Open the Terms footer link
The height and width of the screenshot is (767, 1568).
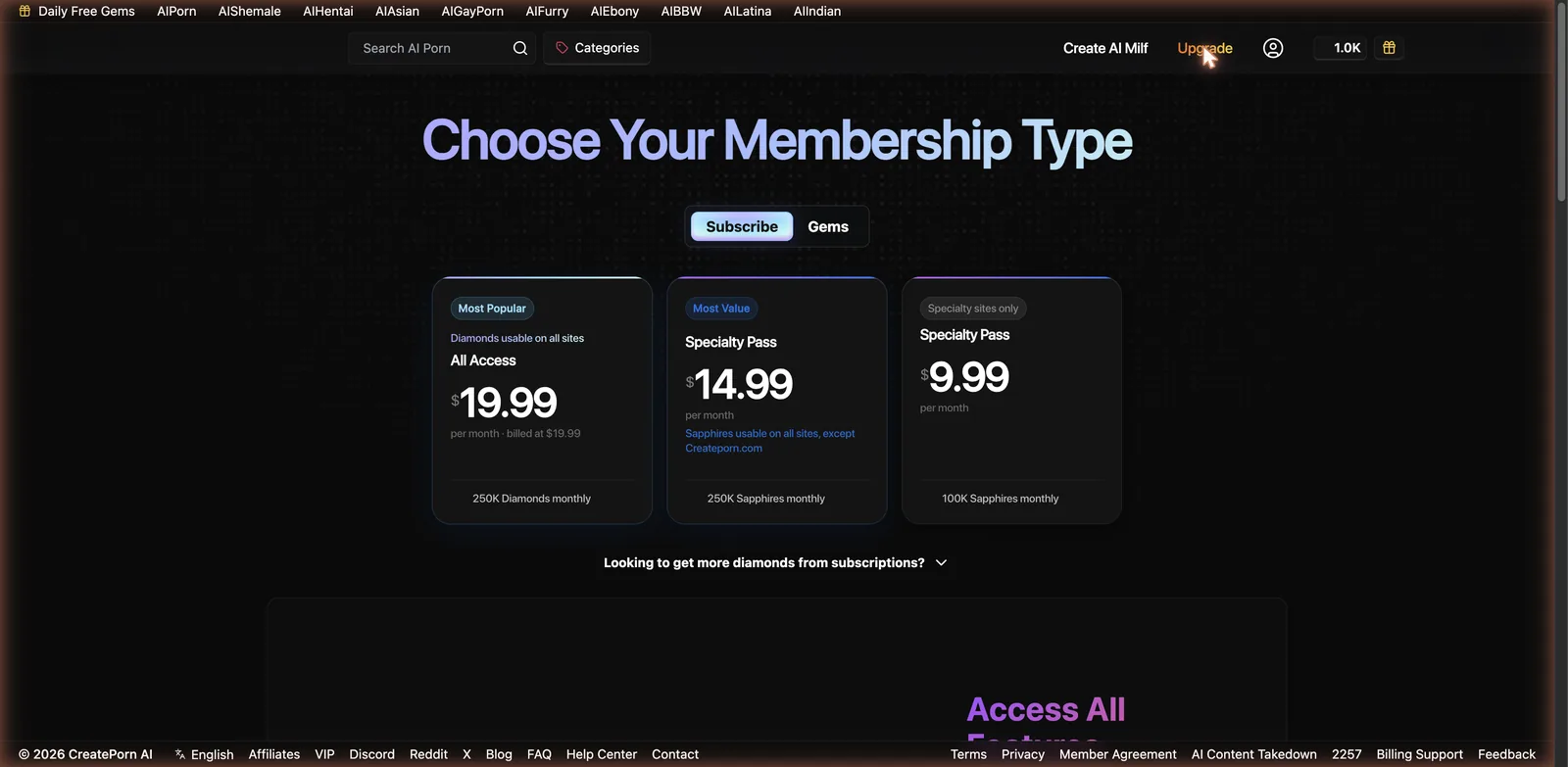coord(968,754)
